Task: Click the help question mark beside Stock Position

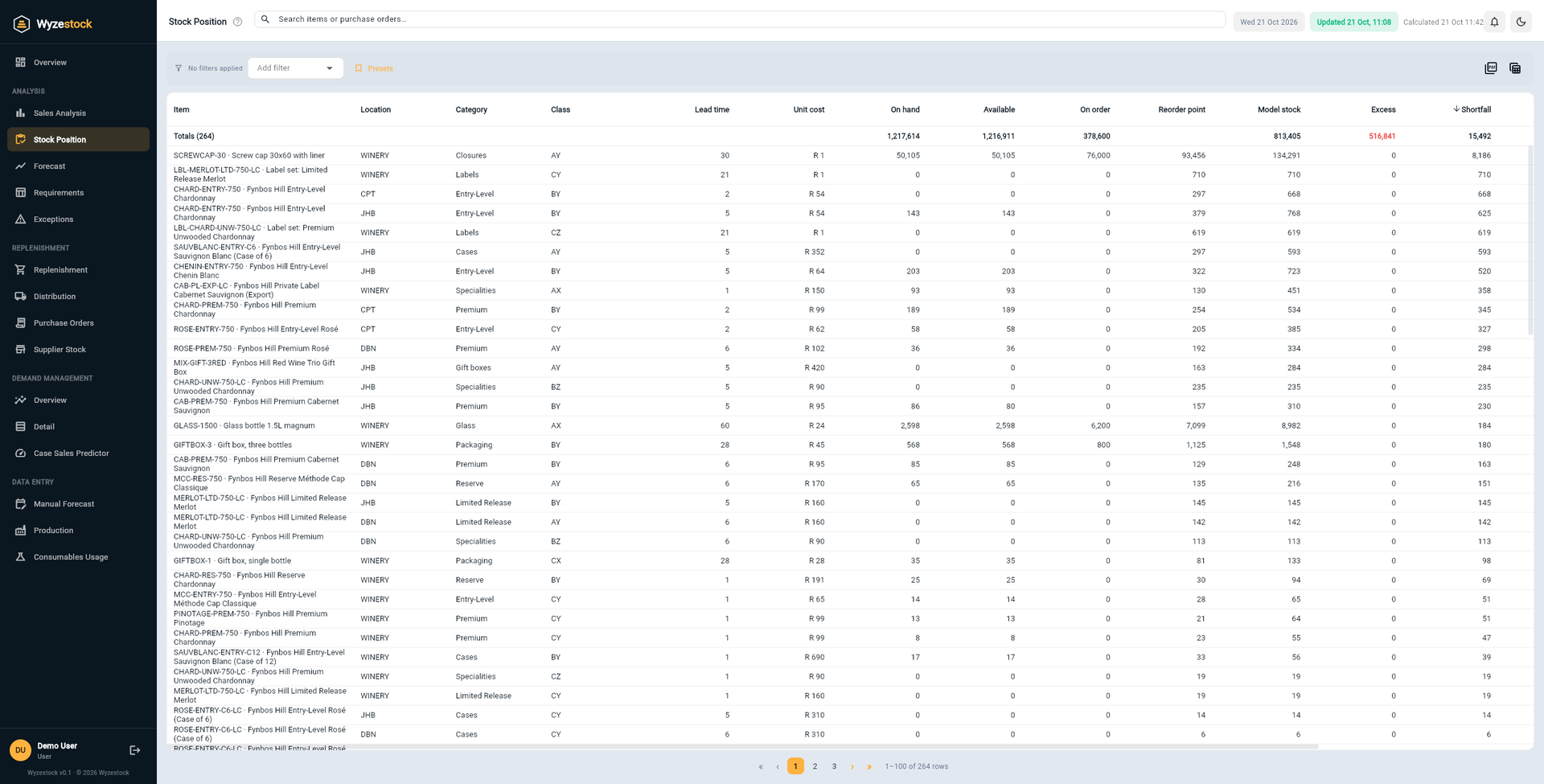Action: tap(237, 22)
